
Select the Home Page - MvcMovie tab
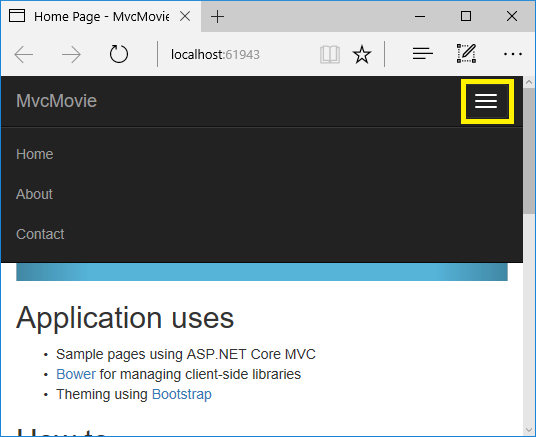point(101,16)
